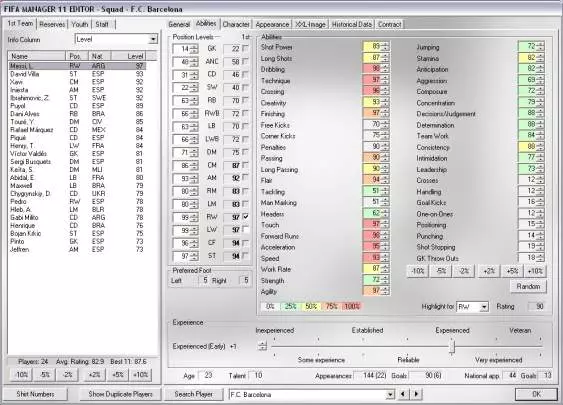Open the Info Column Level dropdown
The height and width of the screenshot is (405, 563).
pos(153,39)
